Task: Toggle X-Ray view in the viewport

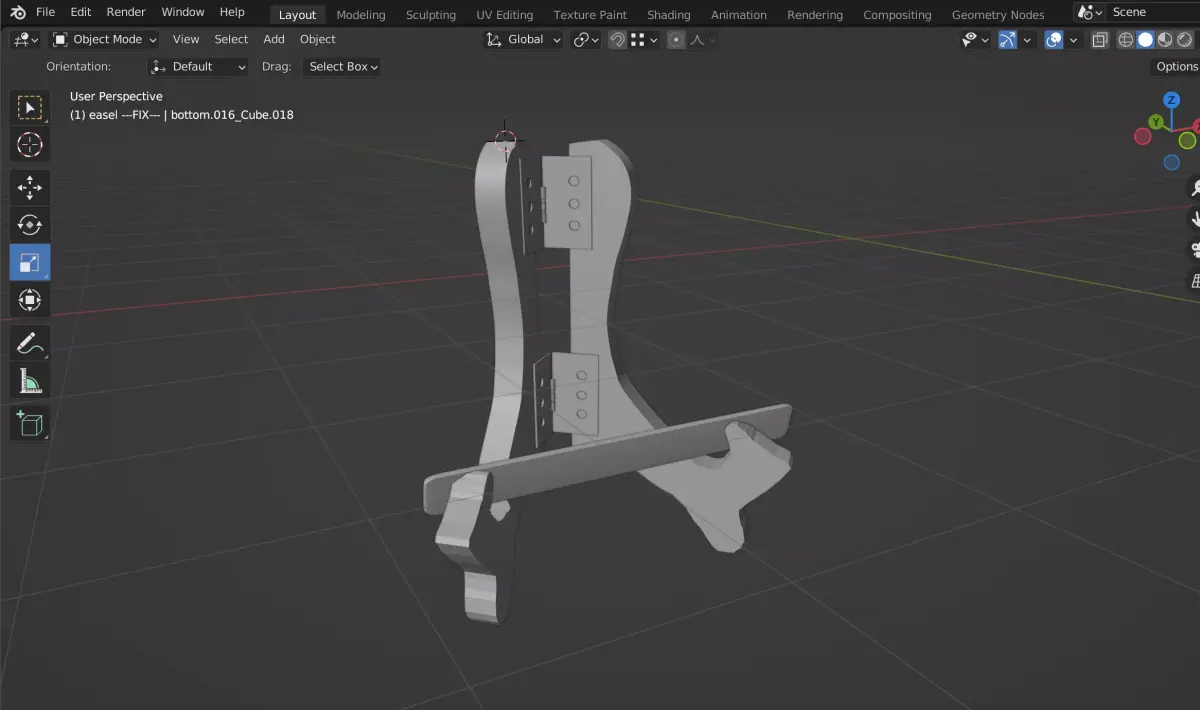Action: point(1100,39)
